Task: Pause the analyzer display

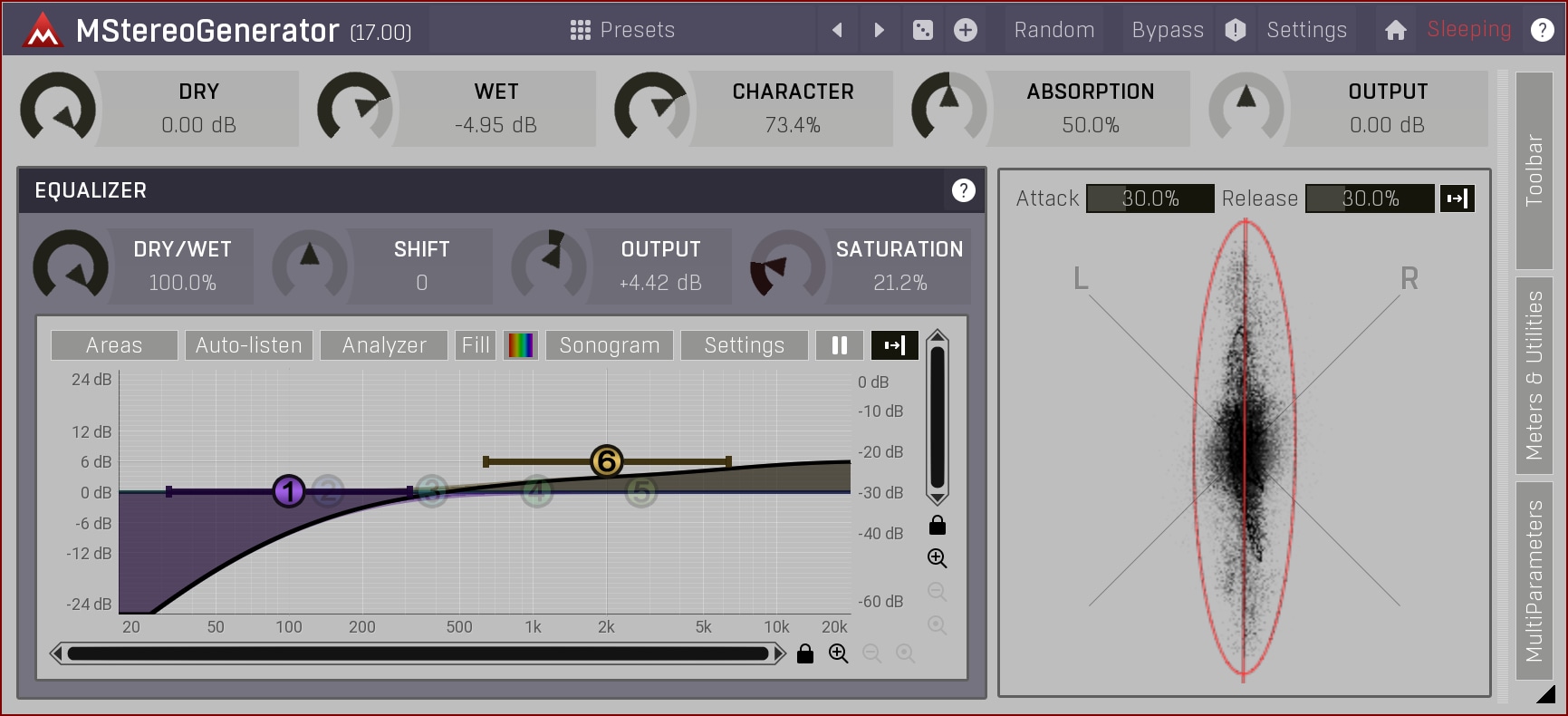Action: tap(840, 345)
